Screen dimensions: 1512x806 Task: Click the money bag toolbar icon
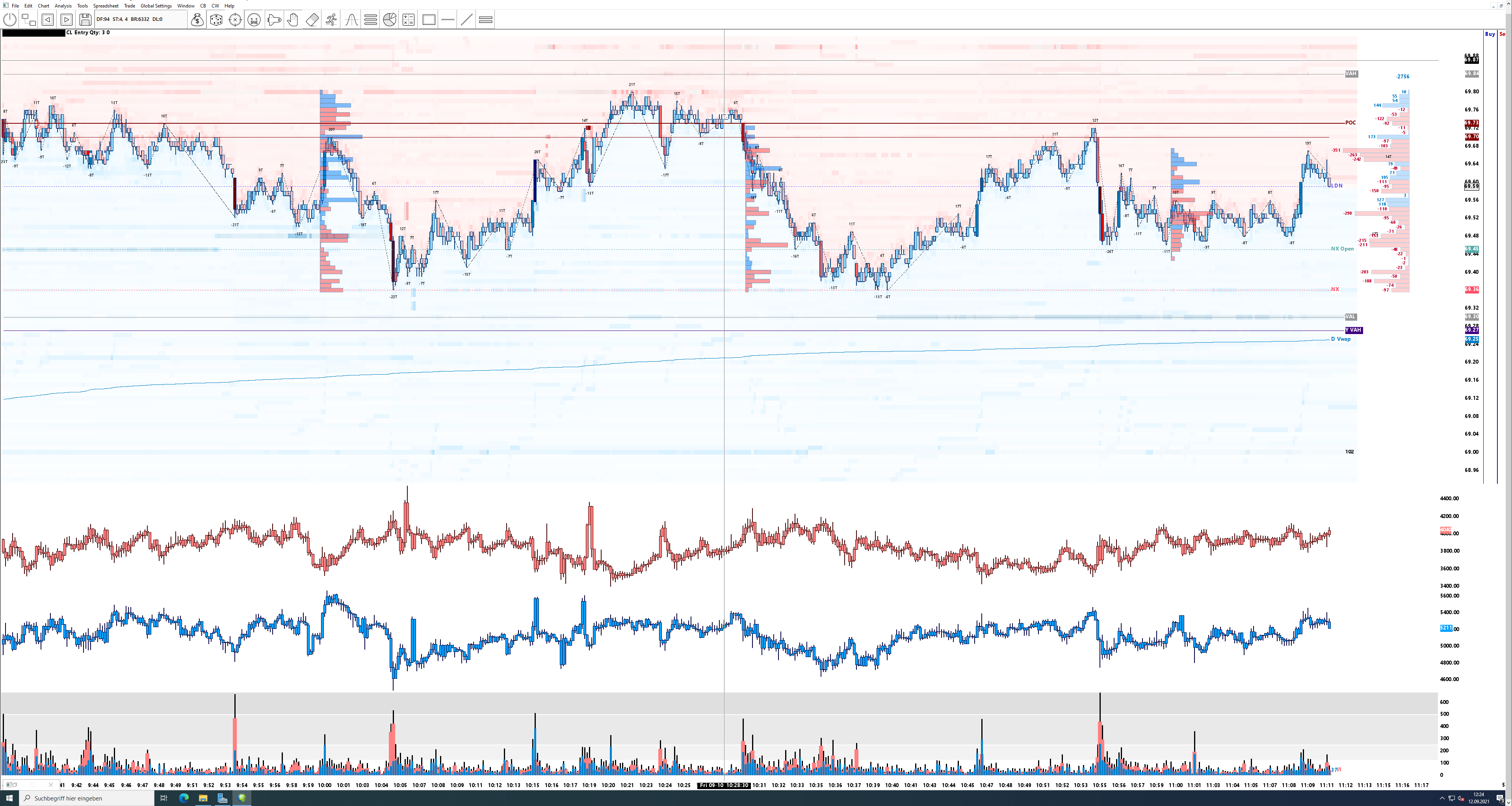click(197, 20)
